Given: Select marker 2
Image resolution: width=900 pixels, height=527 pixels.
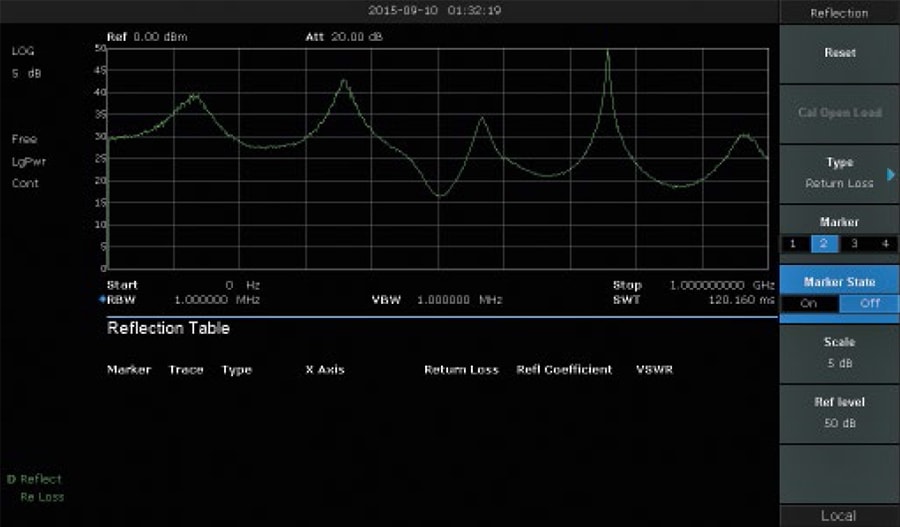Looking at the screenshot, I should click(824, 244).
